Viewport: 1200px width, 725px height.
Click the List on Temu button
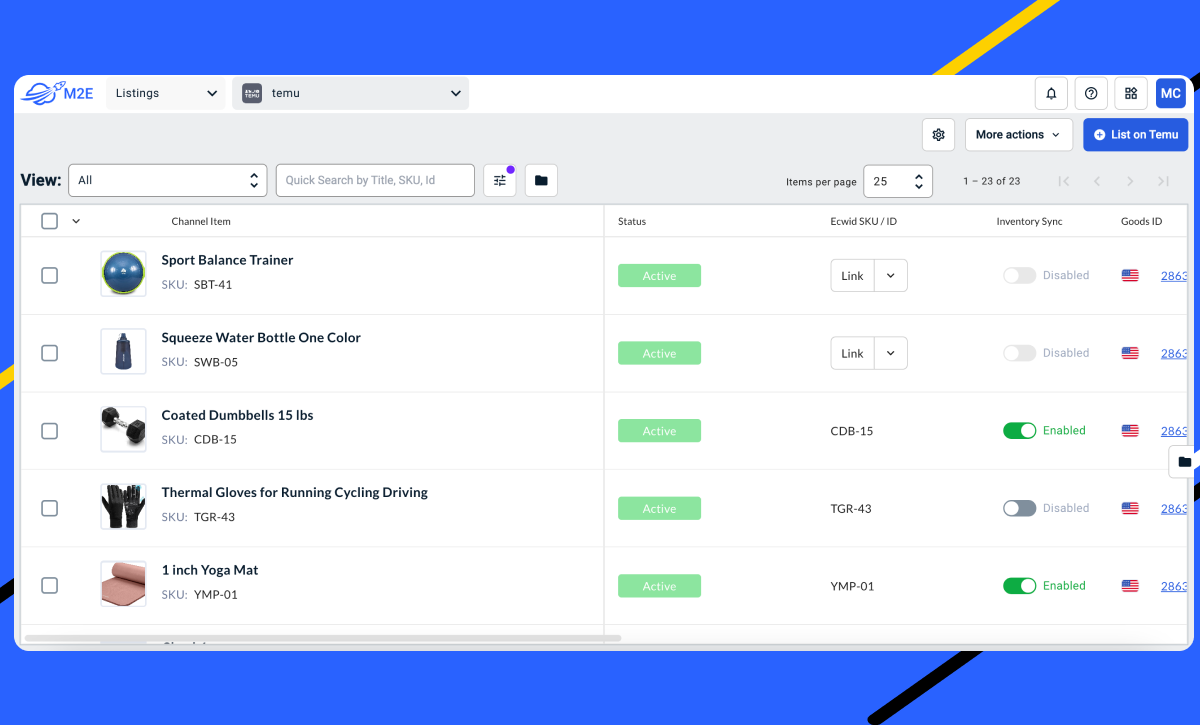[x=1135, y=135]
